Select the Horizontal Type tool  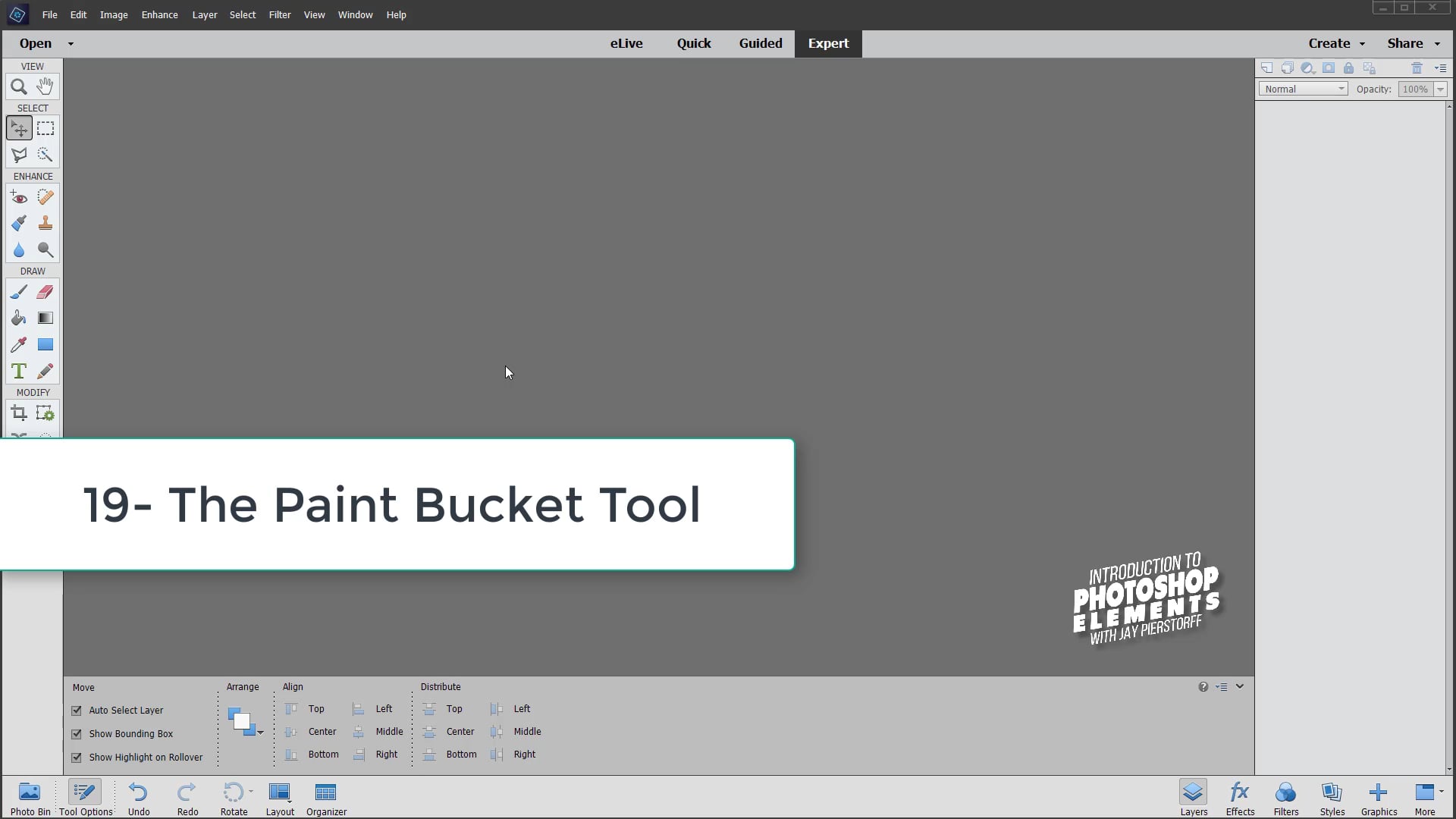point(18,371)
